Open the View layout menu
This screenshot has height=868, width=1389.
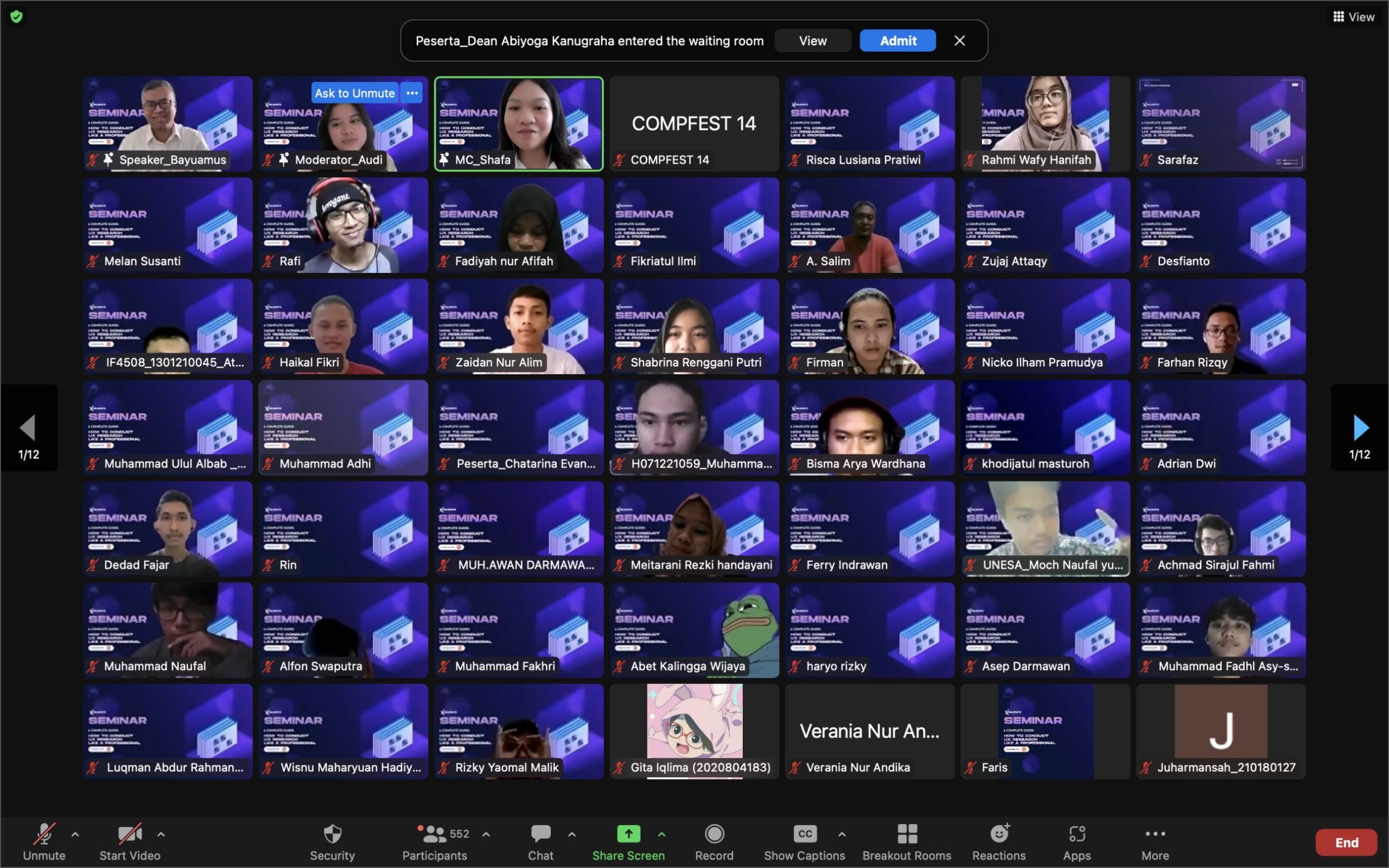1353,17
